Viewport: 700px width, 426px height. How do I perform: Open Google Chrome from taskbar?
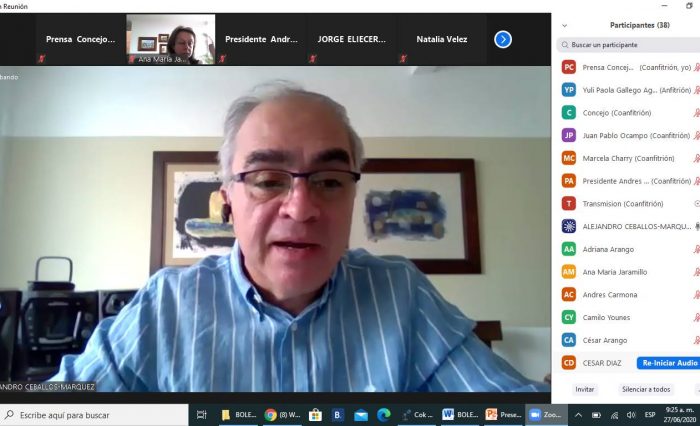271,414
